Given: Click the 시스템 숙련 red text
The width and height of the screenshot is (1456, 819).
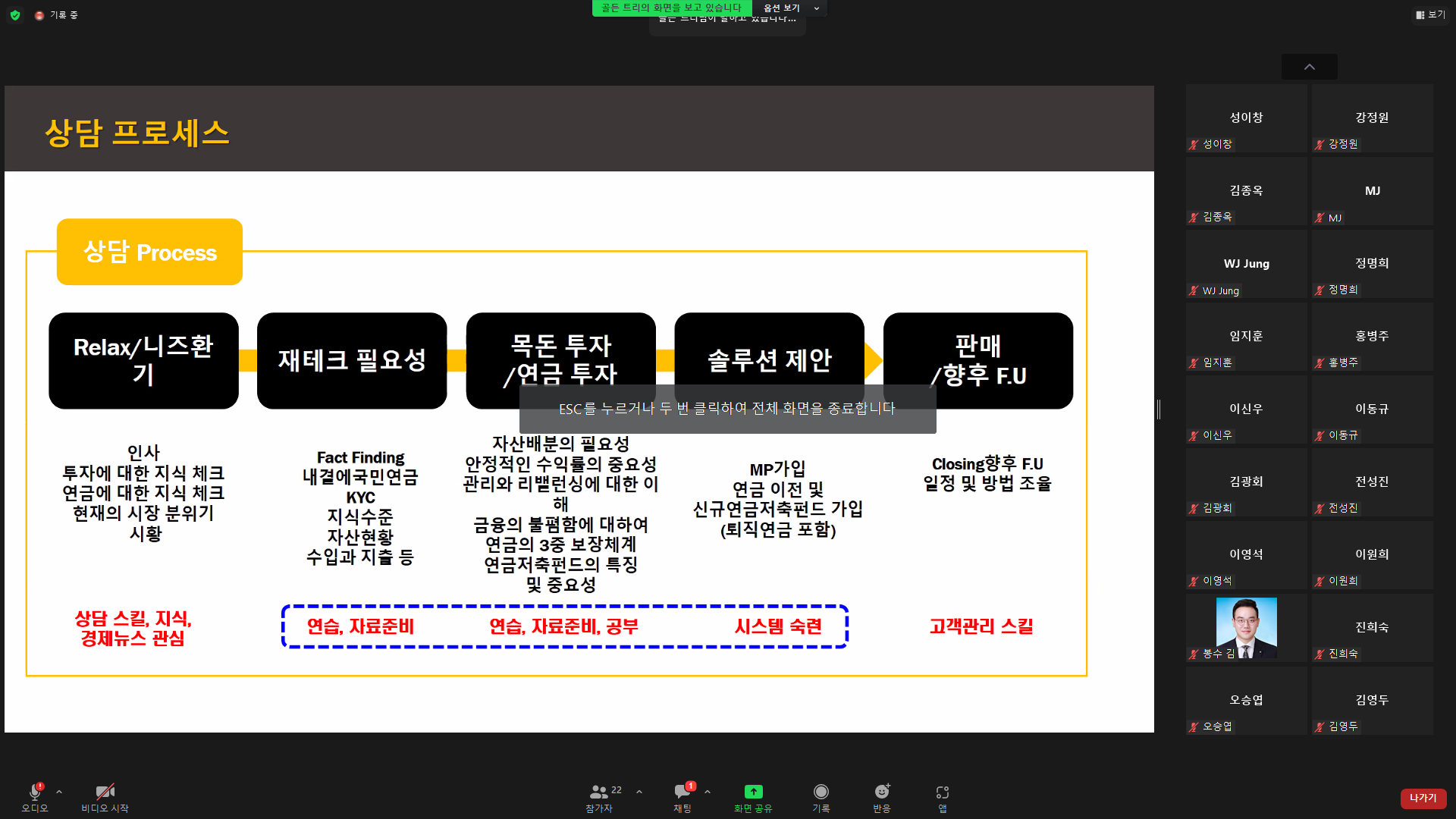Looking at the screenshot, I should coord(778,626).
